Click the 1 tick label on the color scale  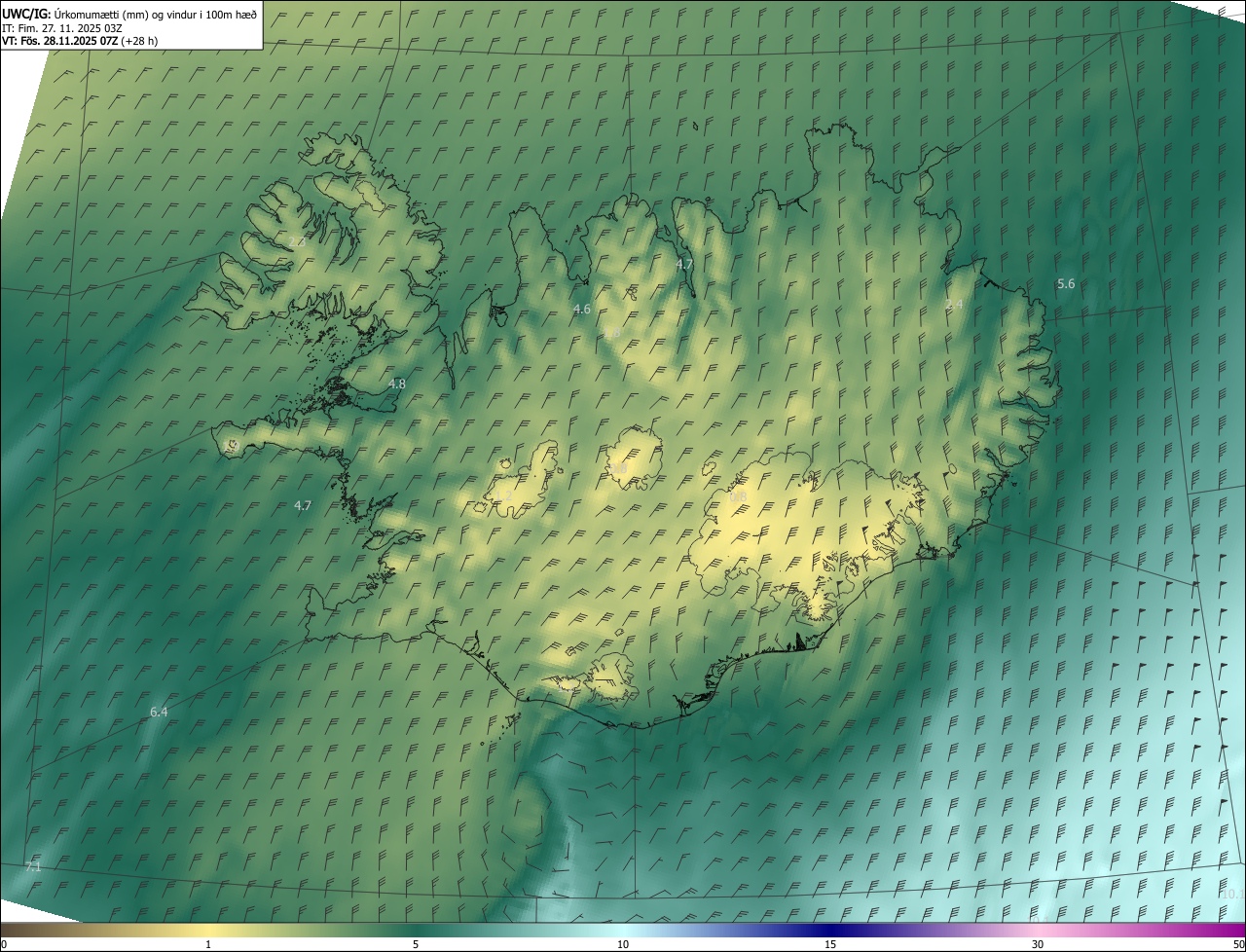point(208,944)
